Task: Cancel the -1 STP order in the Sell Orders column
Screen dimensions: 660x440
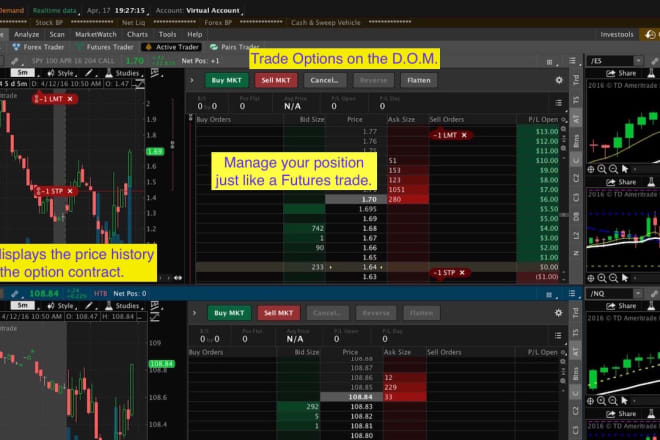Action: point(462,273)
